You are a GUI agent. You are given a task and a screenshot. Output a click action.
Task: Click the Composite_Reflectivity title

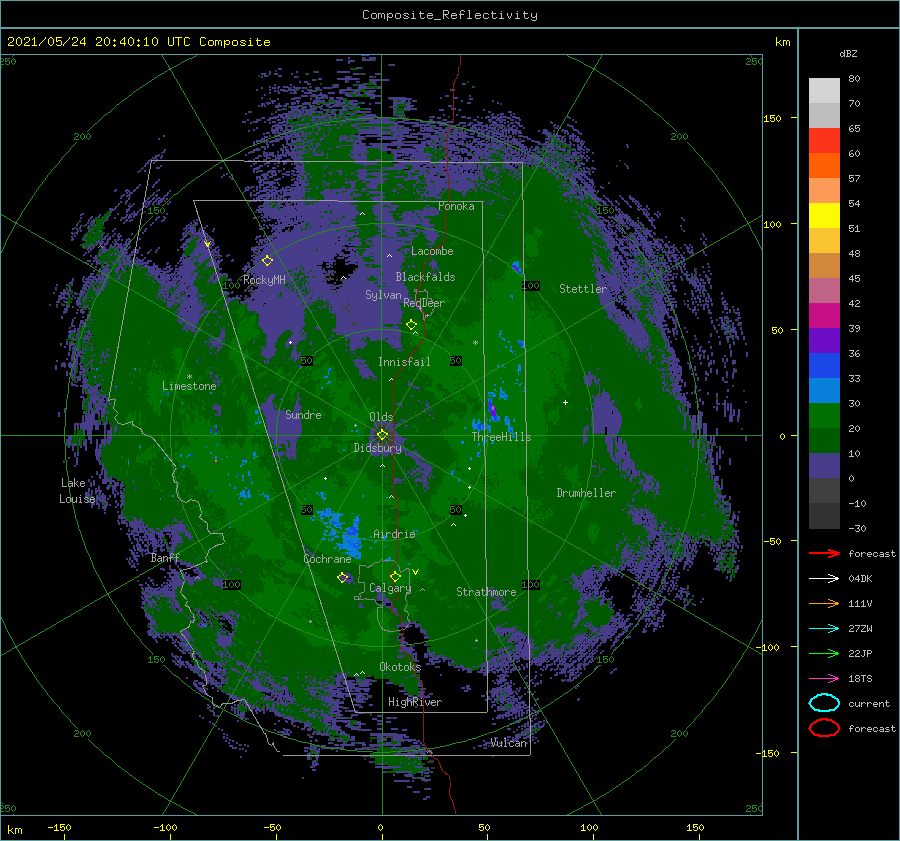450,15
